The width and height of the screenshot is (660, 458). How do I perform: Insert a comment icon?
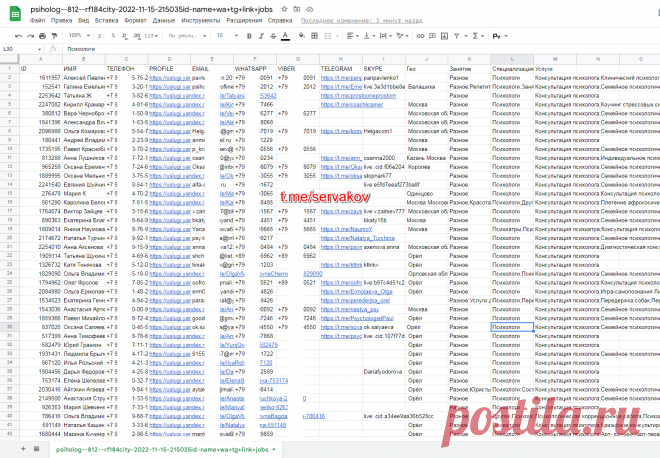(x=432, y=36)
